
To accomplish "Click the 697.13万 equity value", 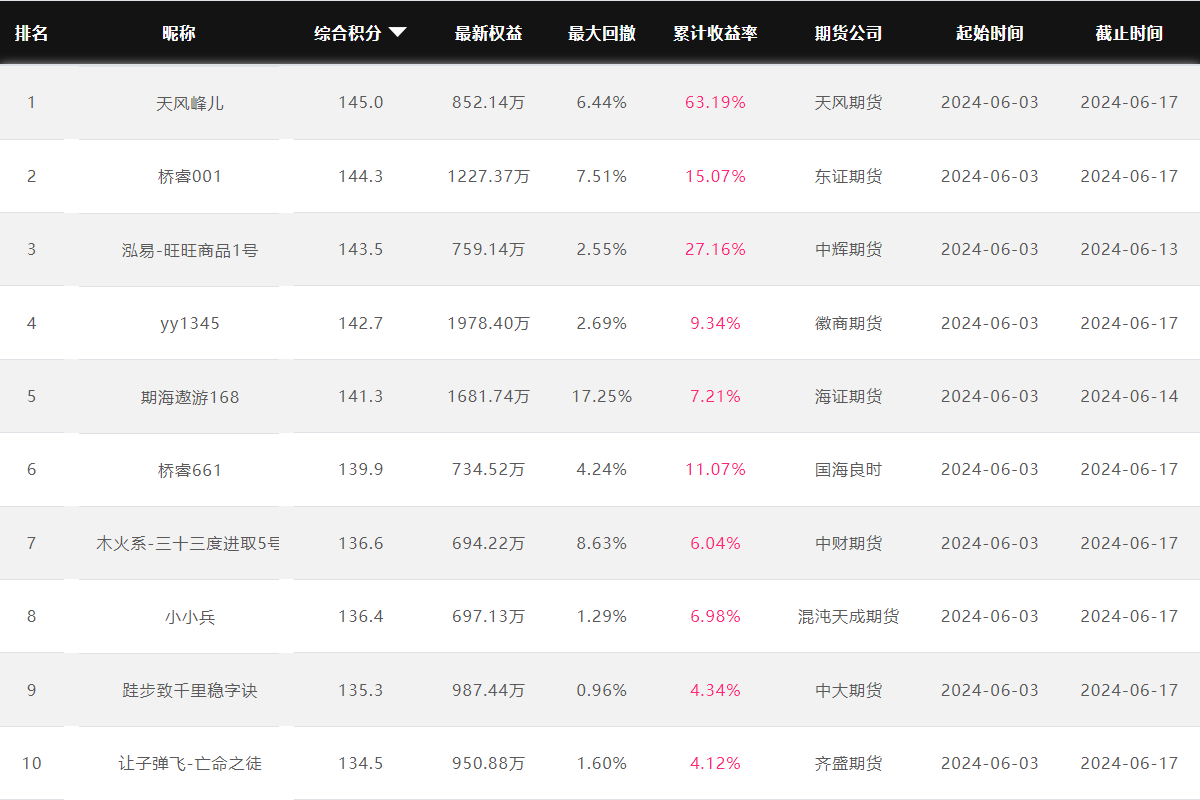I will pyautogui.click(x=488, y=616).
